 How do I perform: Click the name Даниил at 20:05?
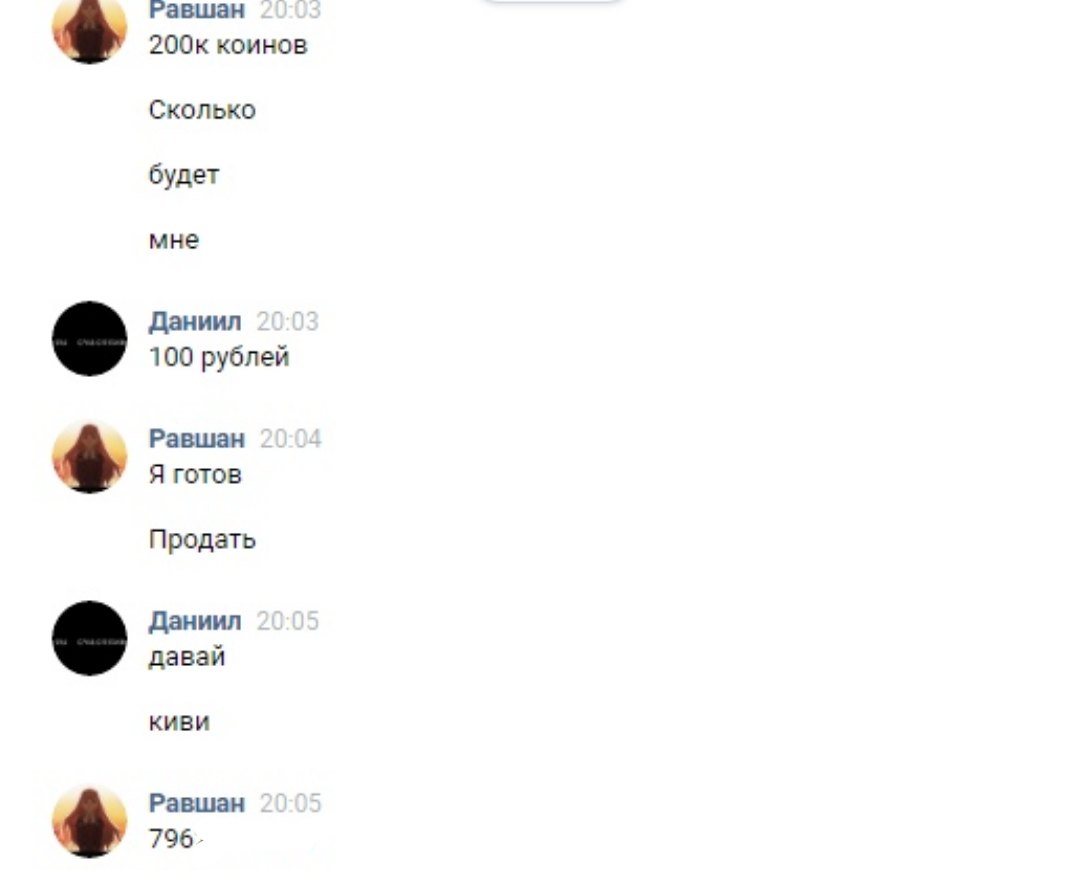[195, 621]
